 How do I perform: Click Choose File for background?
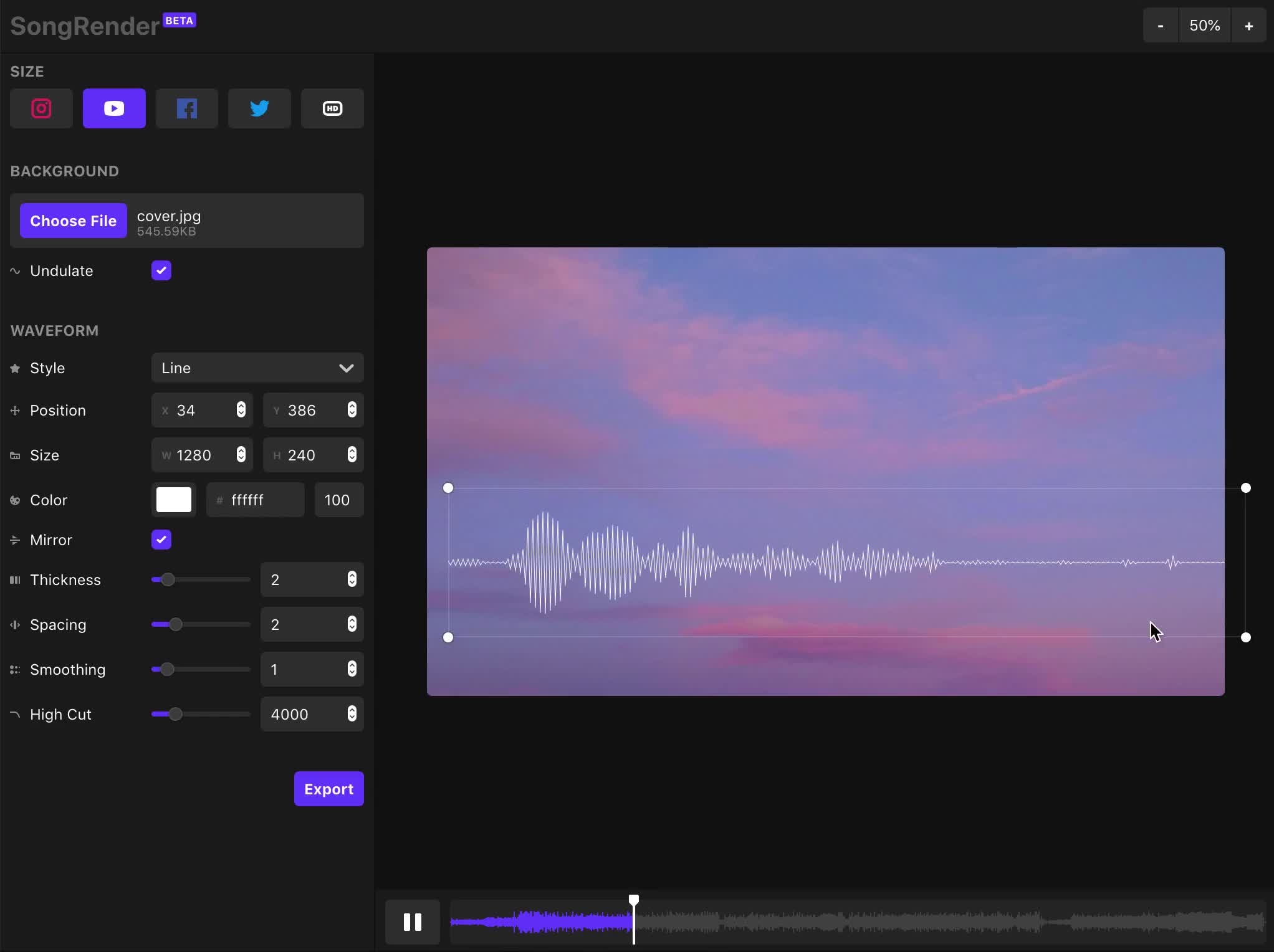[73, 221]
